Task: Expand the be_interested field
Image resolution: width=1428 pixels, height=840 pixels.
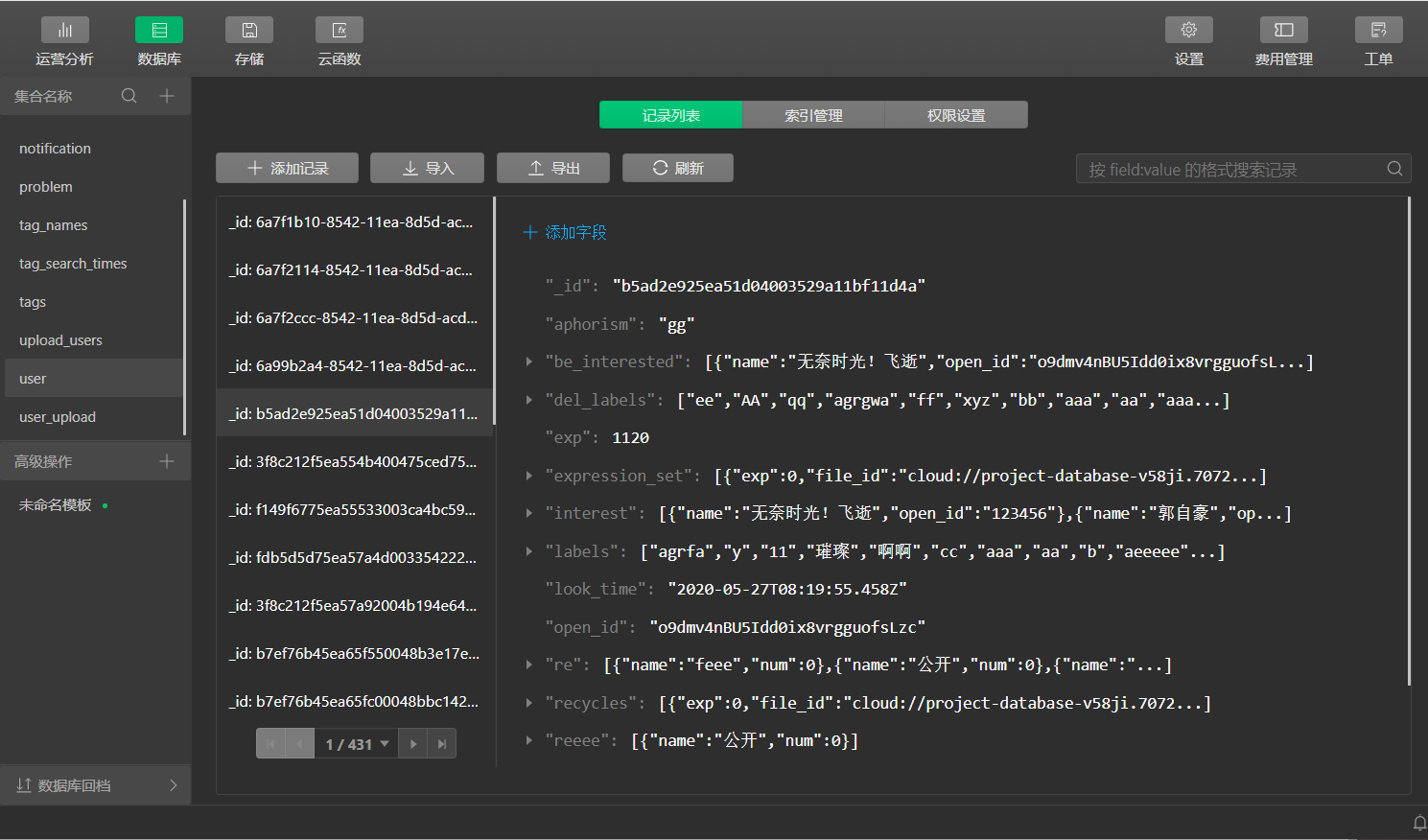Action: (528, 362)
